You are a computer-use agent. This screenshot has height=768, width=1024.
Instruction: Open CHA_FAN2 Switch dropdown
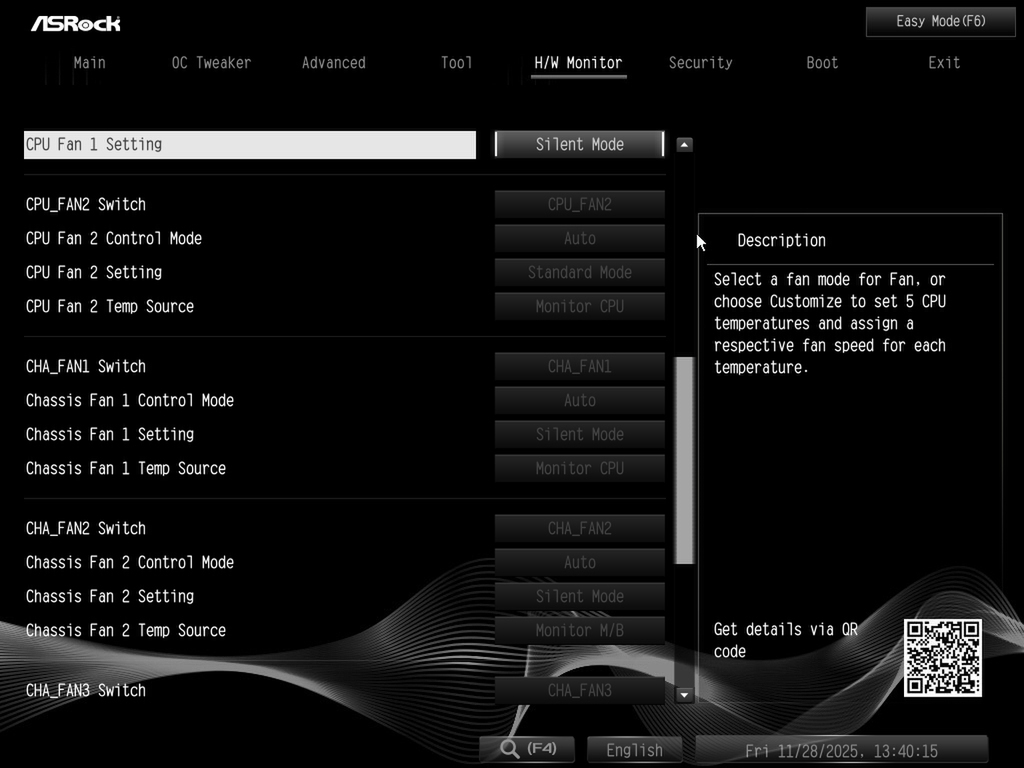(x=580, y=528)
